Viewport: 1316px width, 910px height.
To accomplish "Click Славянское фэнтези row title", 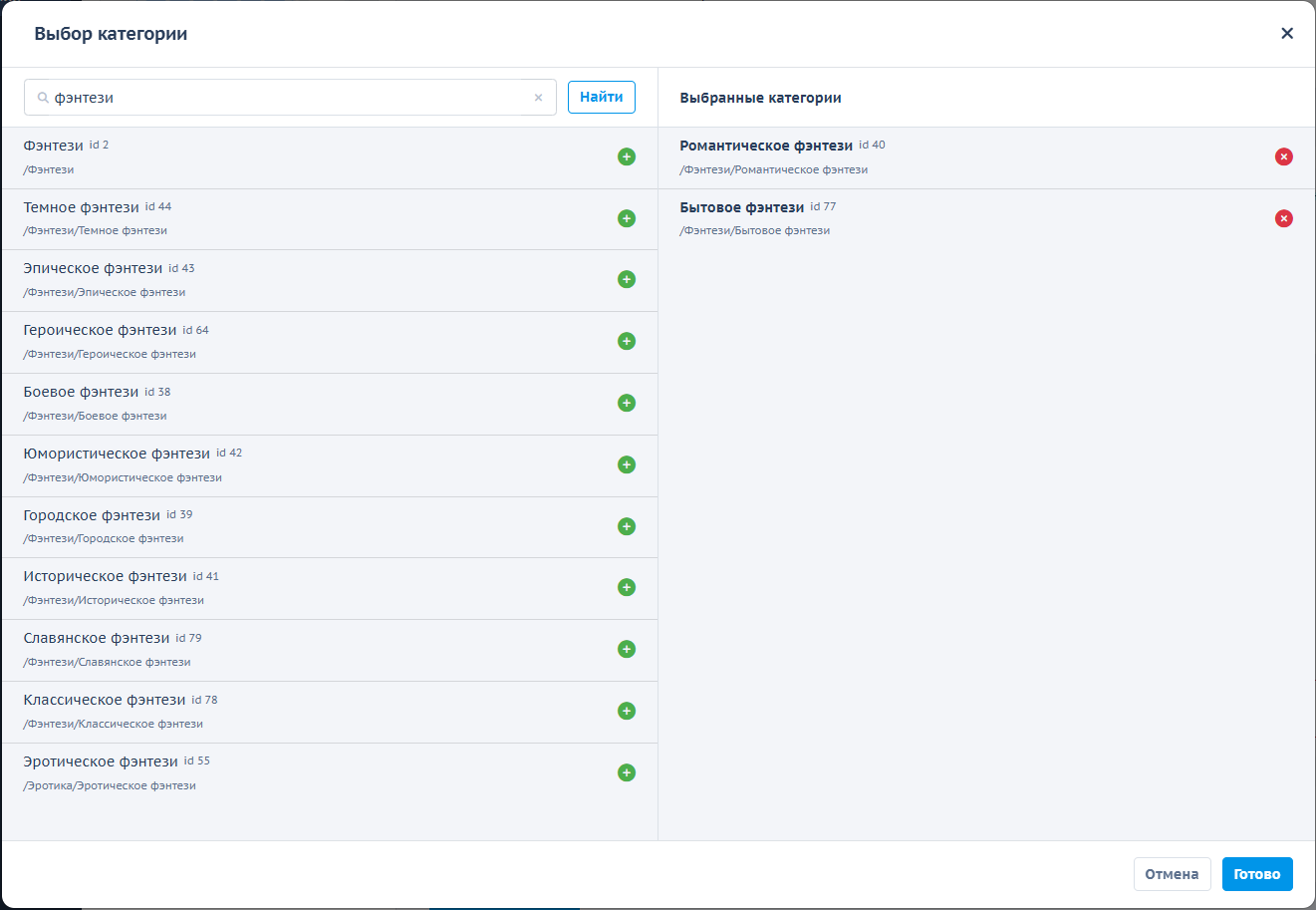I will (x=97, y=639).
